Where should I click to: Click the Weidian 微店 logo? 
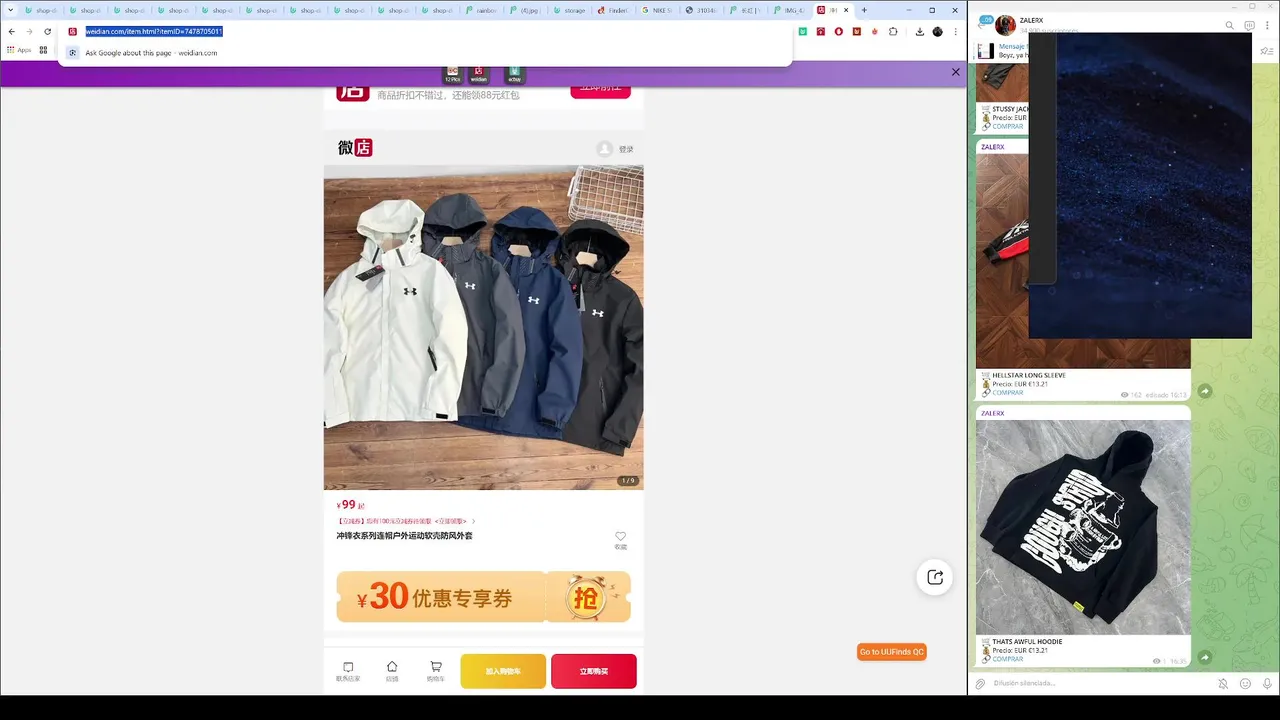355,148
